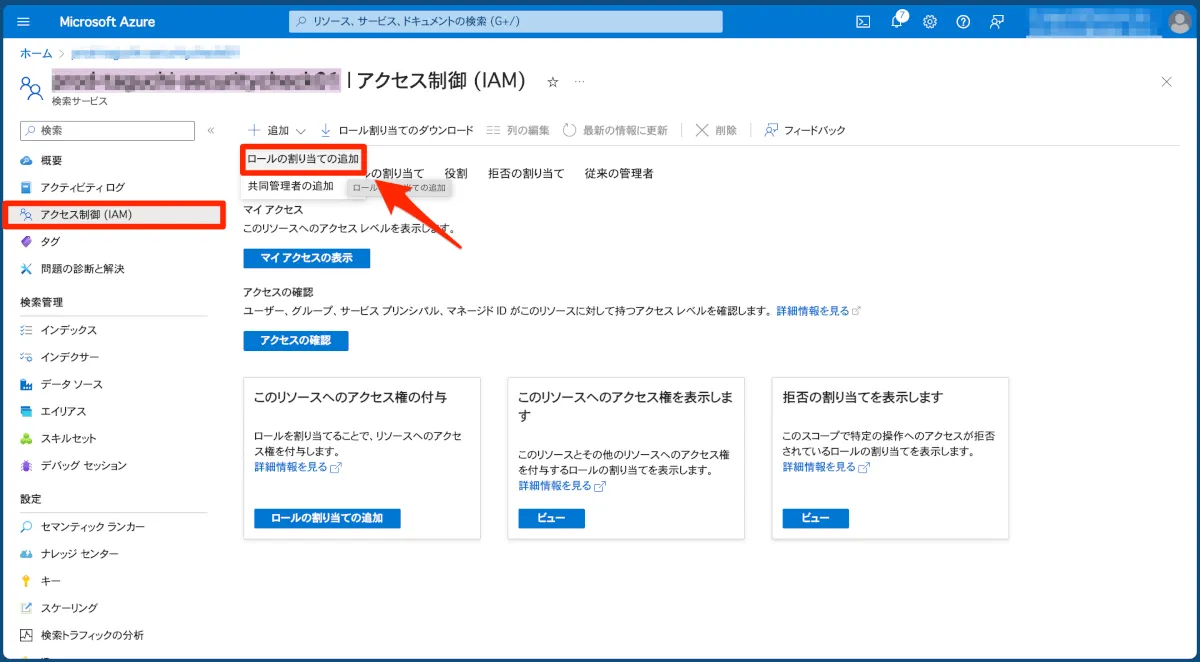Expand the 追加 dropdown chevron
1200x662 pixels.
(300, 131)
